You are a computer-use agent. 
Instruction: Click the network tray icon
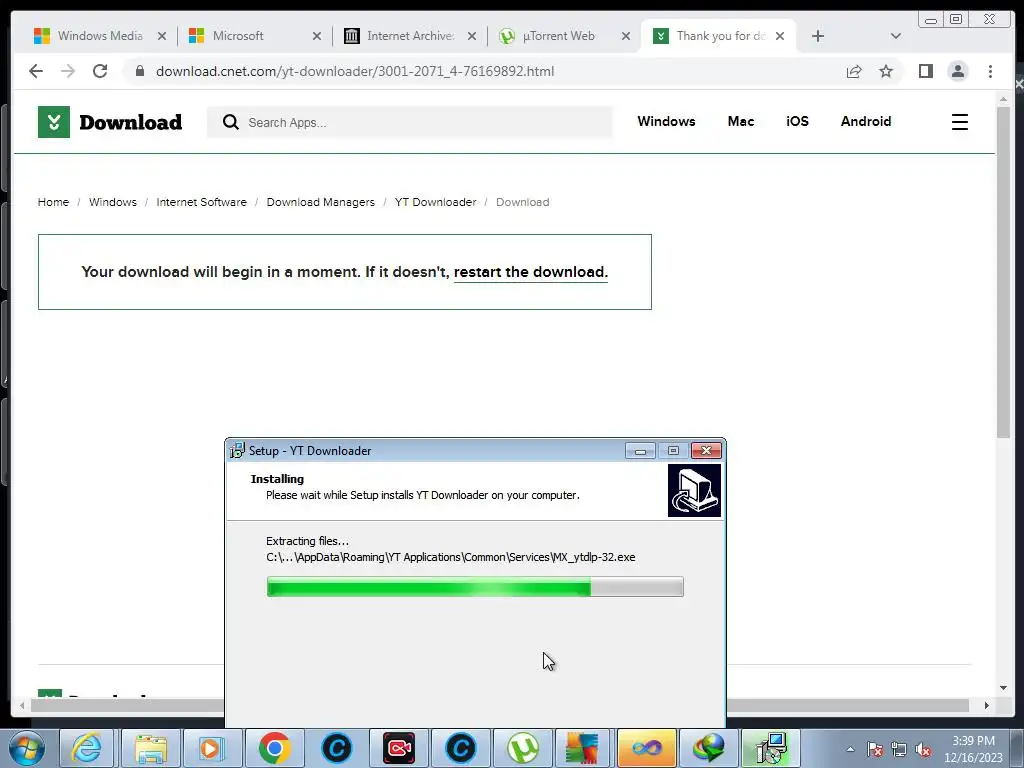point(899,750)
